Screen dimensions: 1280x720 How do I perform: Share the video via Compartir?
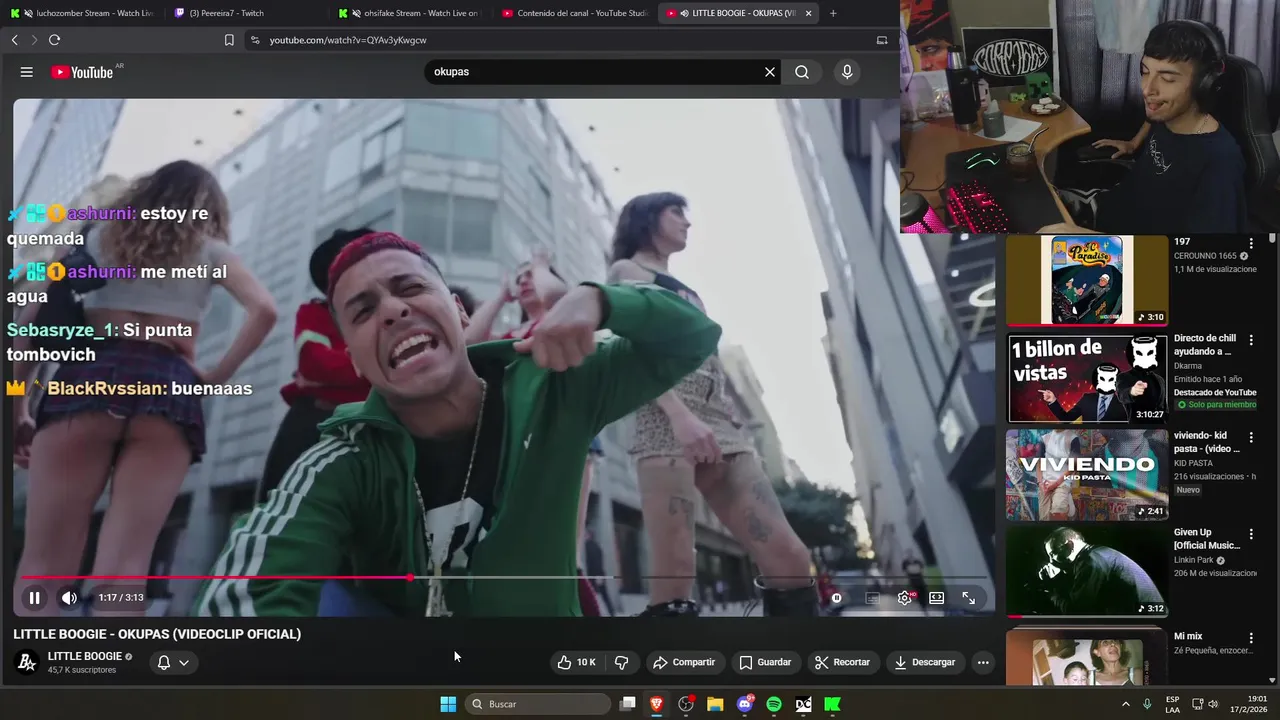[x=684, y=662]
